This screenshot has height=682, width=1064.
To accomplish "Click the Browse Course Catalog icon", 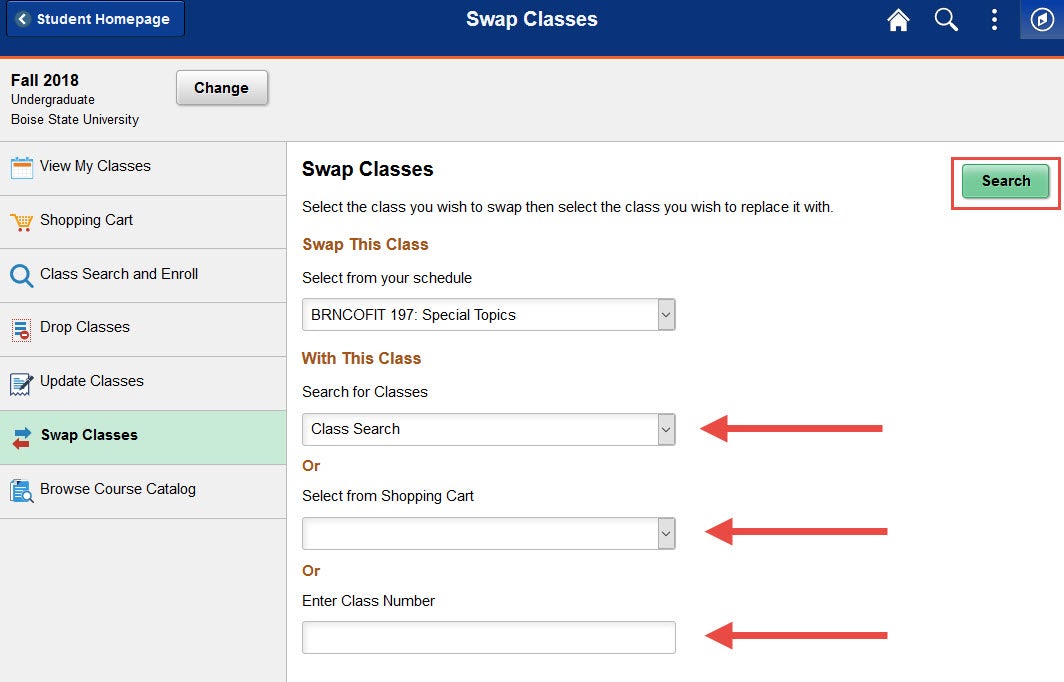I will point(22,491).
